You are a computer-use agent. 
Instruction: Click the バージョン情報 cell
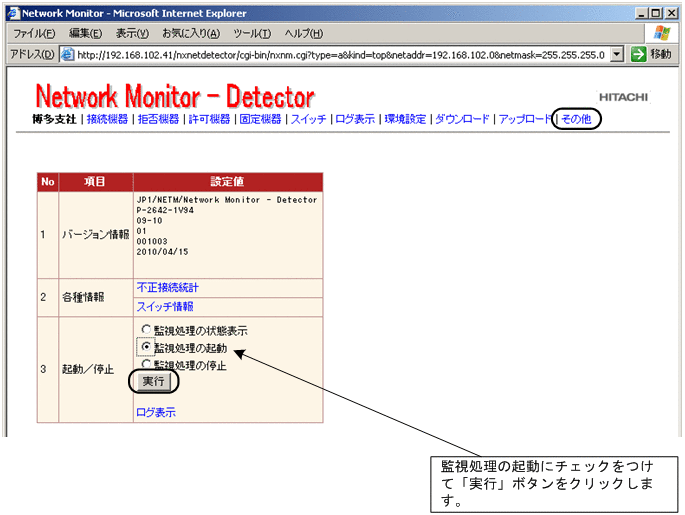click(96, 235)
